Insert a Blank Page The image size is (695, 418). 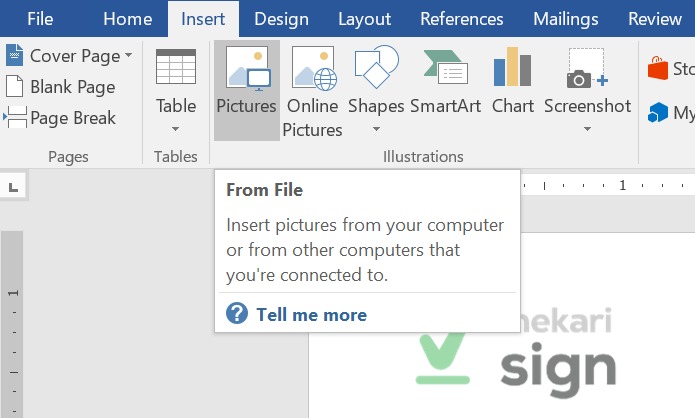[x=60, y=86]
